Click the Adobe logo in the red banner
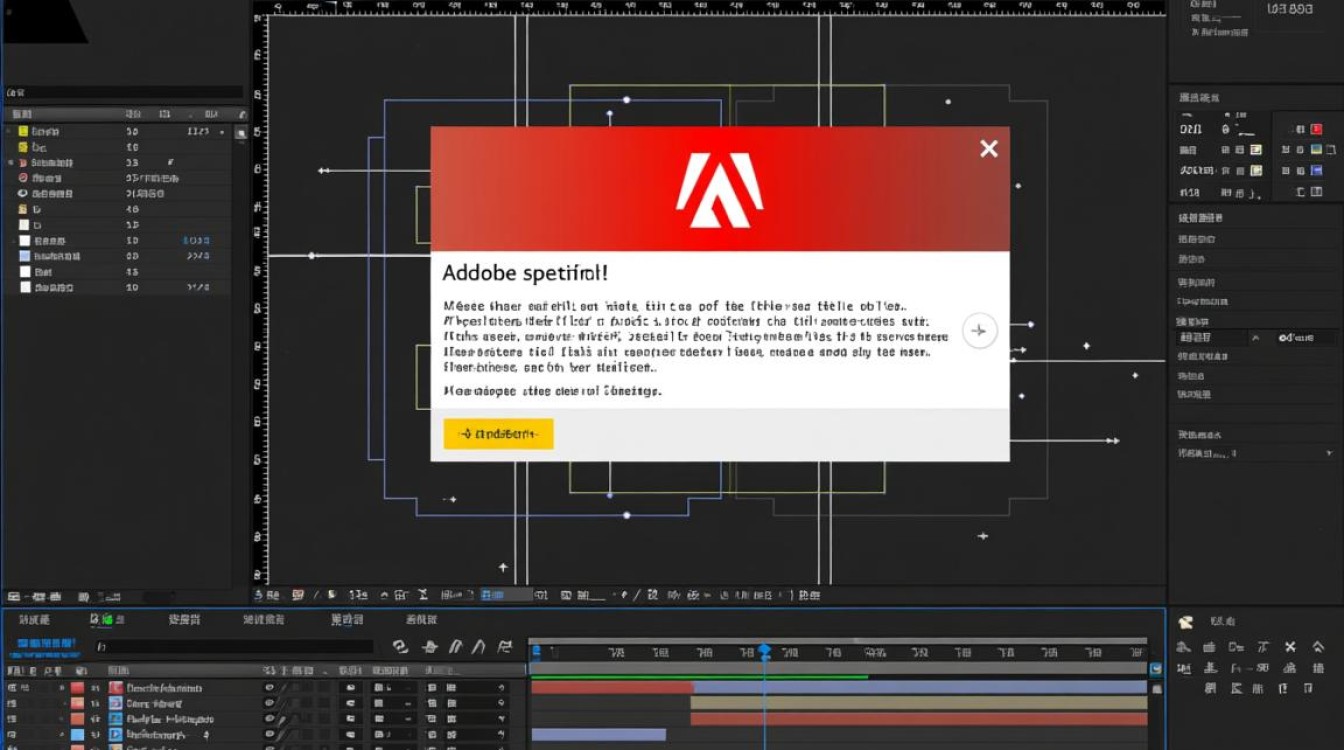The width and height of the screenshot is (1344, 750). click(719, 188)
